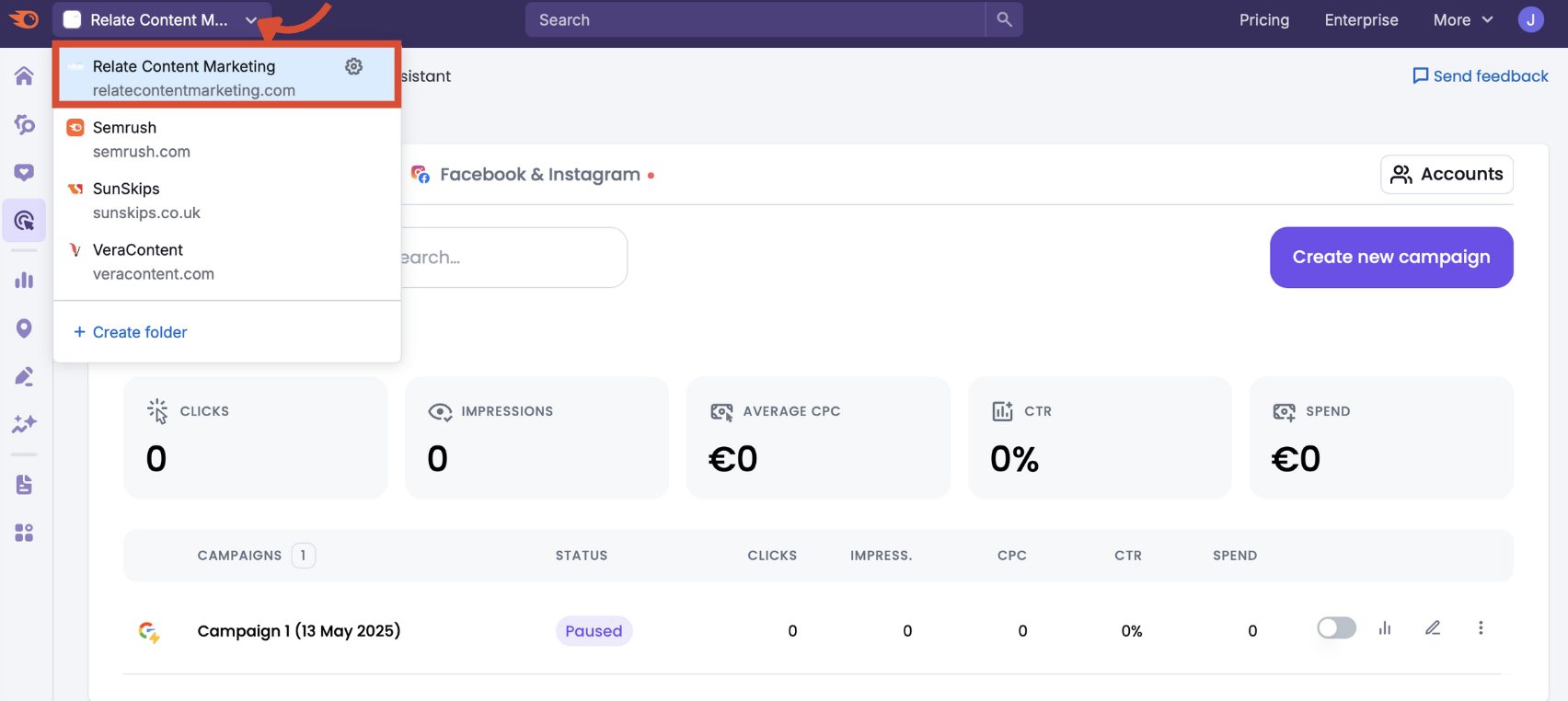The image size is (1568, 701).
Task: Select the Advertising sidebar icon
Action: tap(24, 221)
